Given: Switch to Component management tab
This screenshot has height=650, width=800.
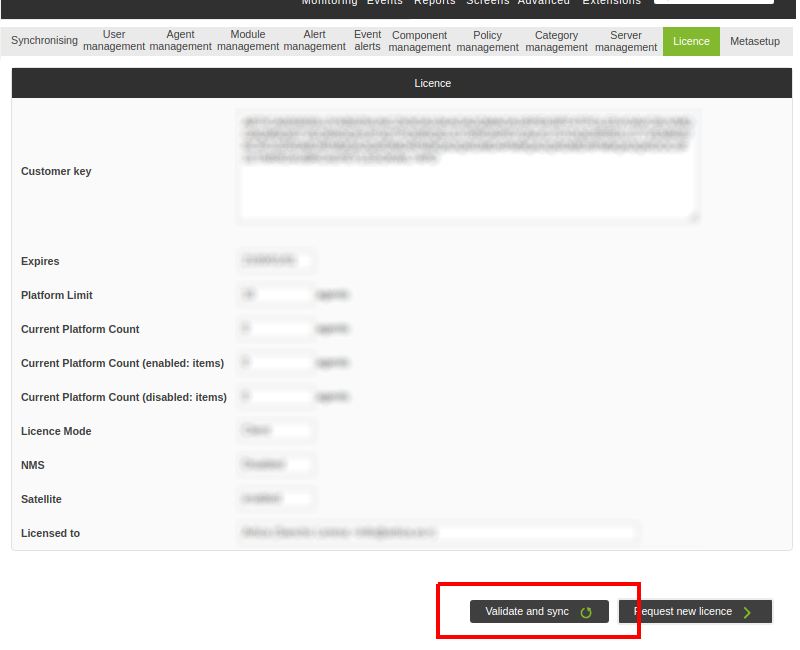Looking at the screenshot, I should 419,41.
